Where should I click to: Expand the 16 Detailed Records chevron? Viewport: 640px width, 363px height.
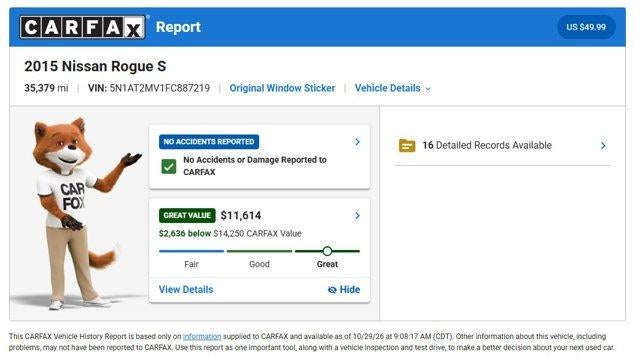coord(603,145)
